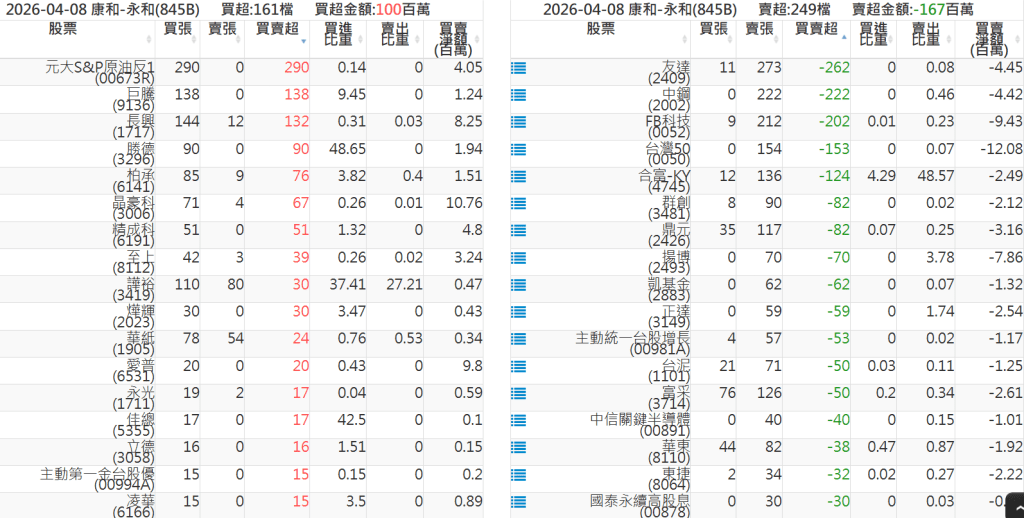The height and width of the screenshot is (518, 1024).
Task: Click the 主動第一金台股優 stock name
Action: pos(97,477)
